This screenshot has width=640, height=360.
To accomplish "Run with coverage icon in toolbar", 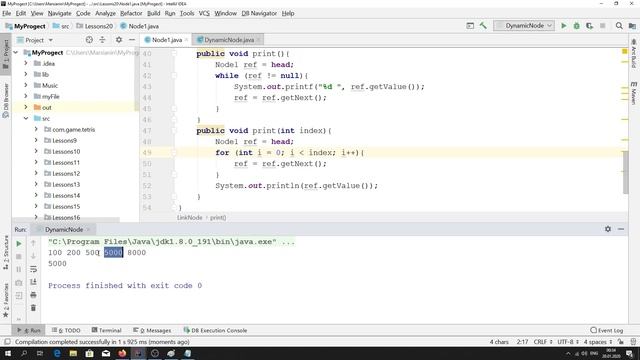I will [589, 26].
